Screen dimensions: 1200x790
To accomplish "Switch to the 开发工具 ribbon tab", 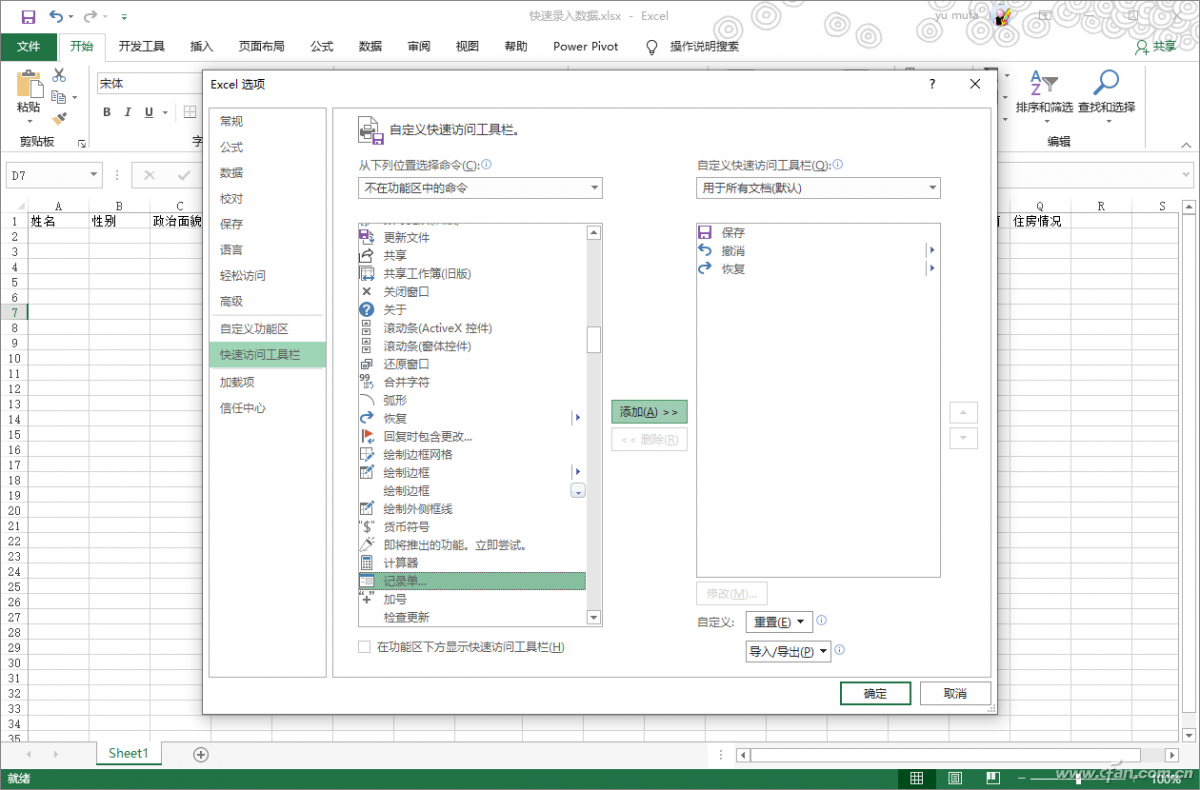I will tap(141, 46).
